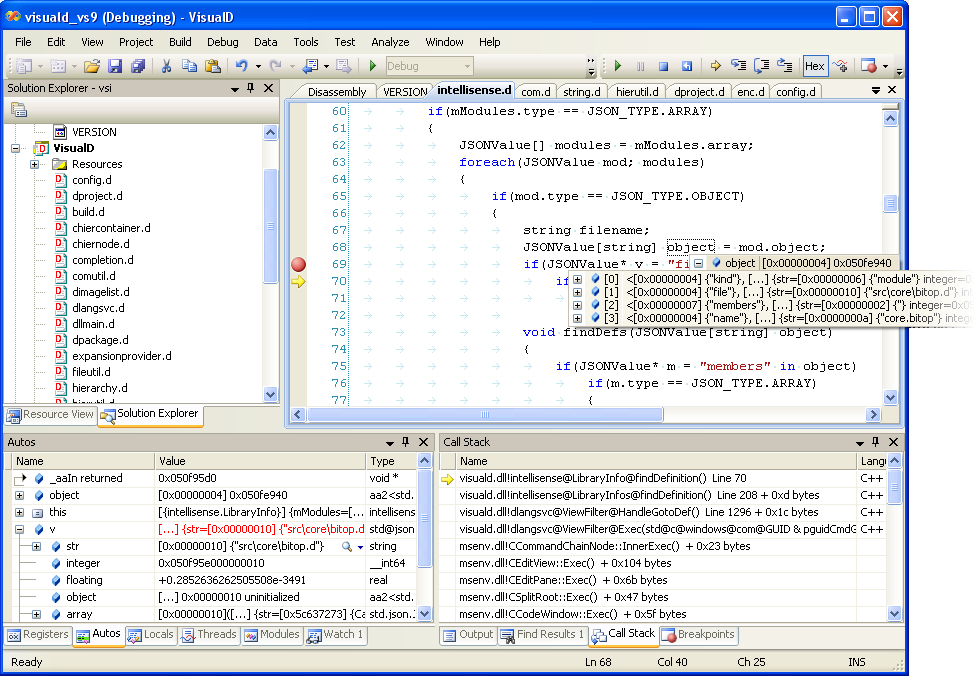Click the Cut scissors icon
Image resolution: width=980 pixels, height=676 pixels.
166,67
